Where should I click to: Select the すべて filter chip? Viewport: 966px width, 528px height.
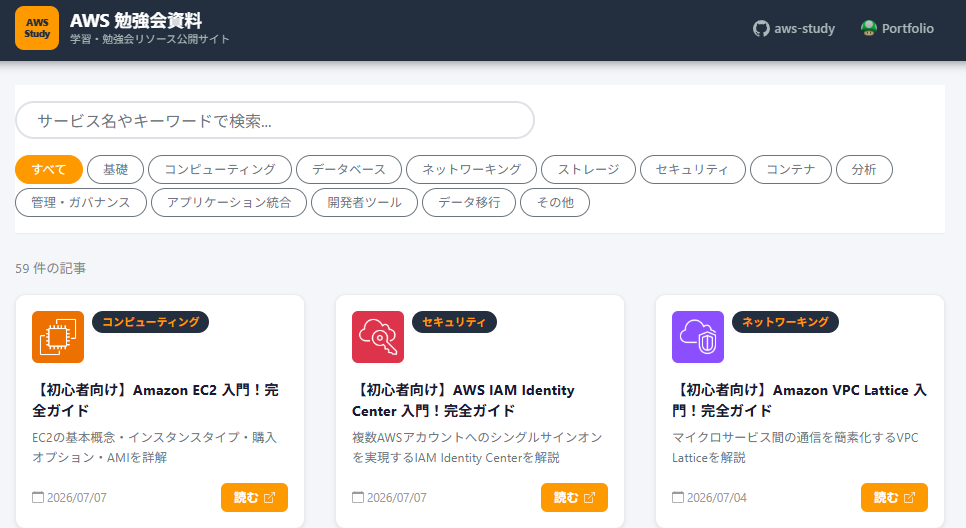point(49,169)
